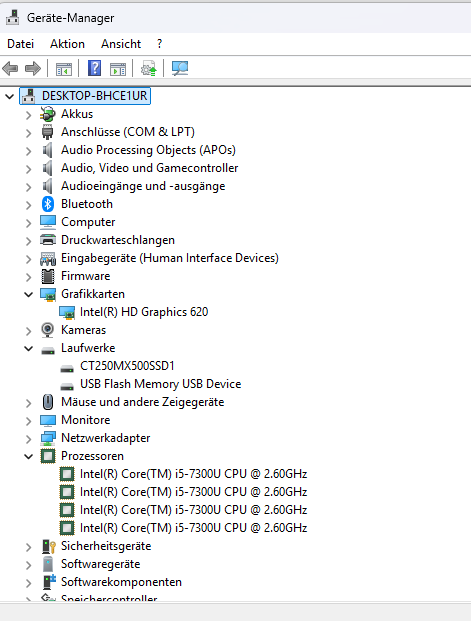Expand the Netzwerkadapter category

click(x=29, y=438)
